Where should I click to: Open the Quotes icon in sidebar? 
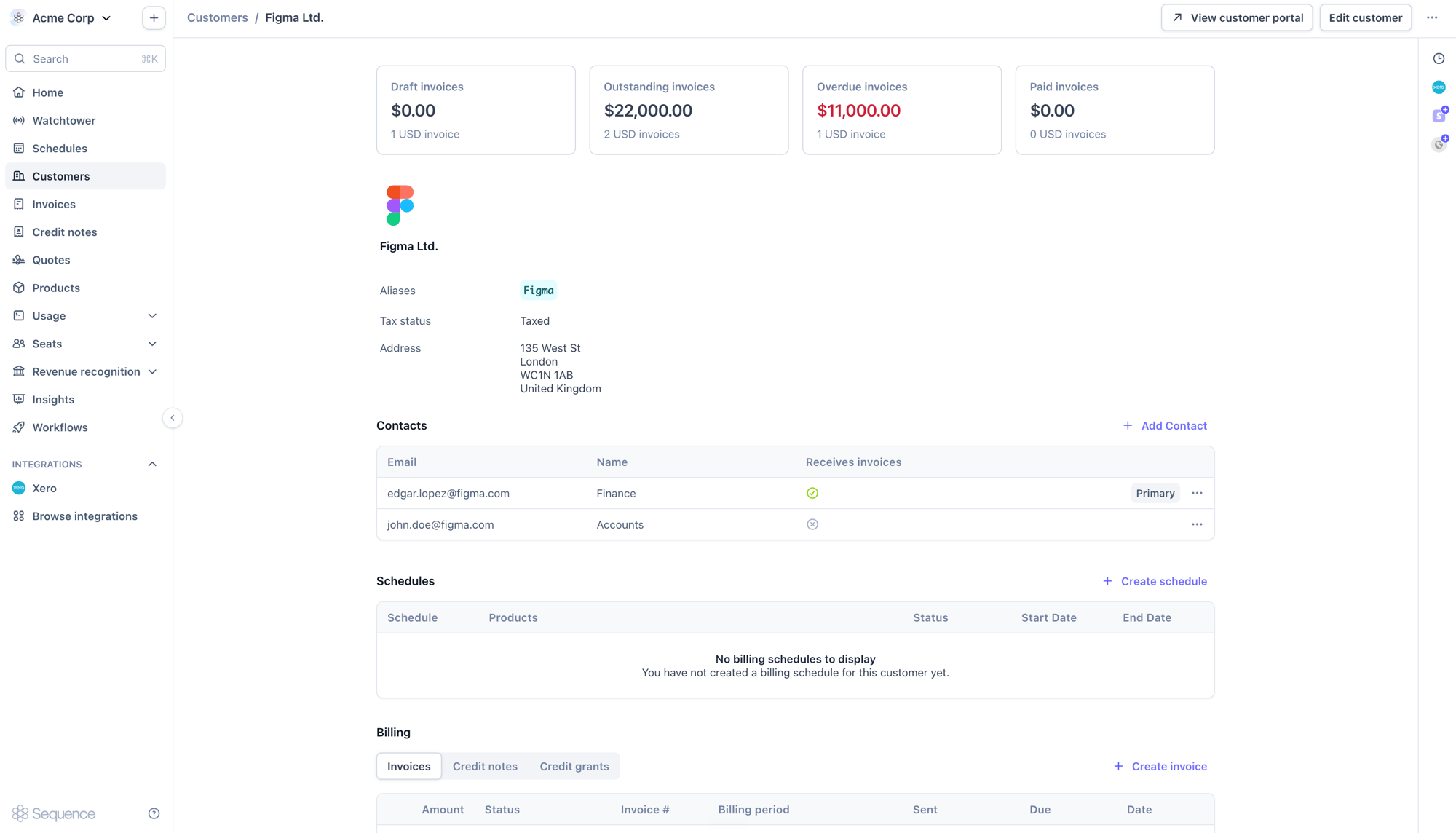tap(19, 260)
